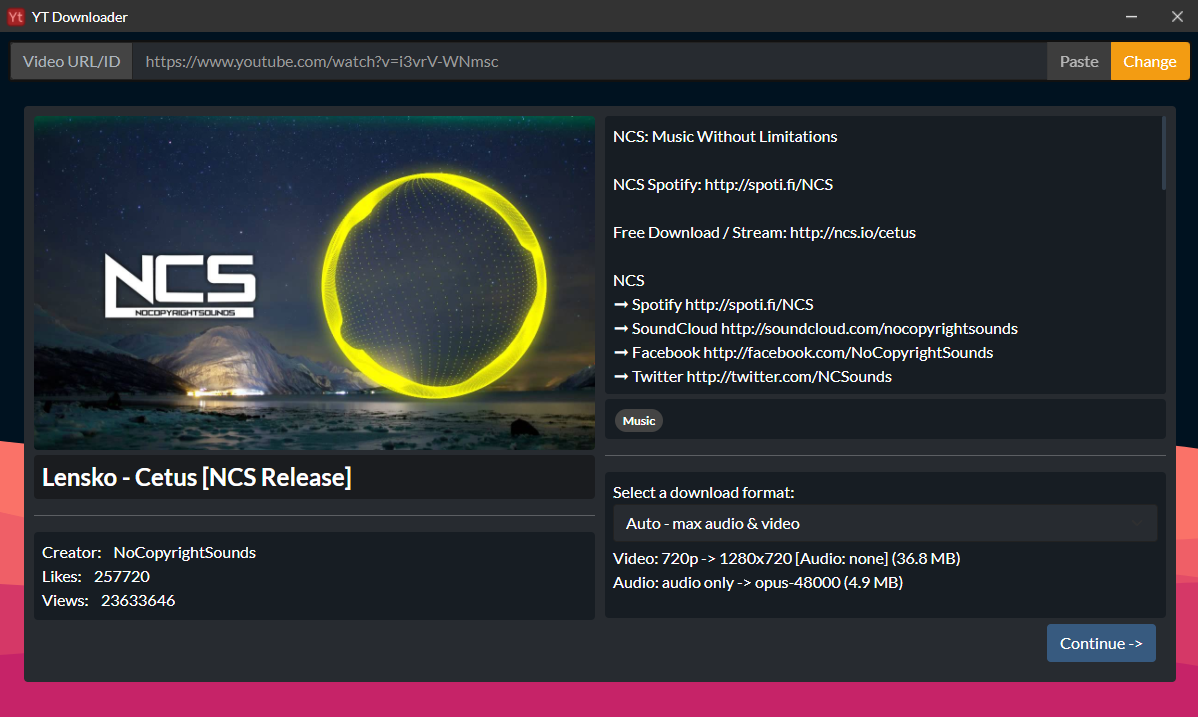Click the video title Lensko - Cetus [NCS Release]
The image size is (1198, 717).
click(x=196, y=478)
